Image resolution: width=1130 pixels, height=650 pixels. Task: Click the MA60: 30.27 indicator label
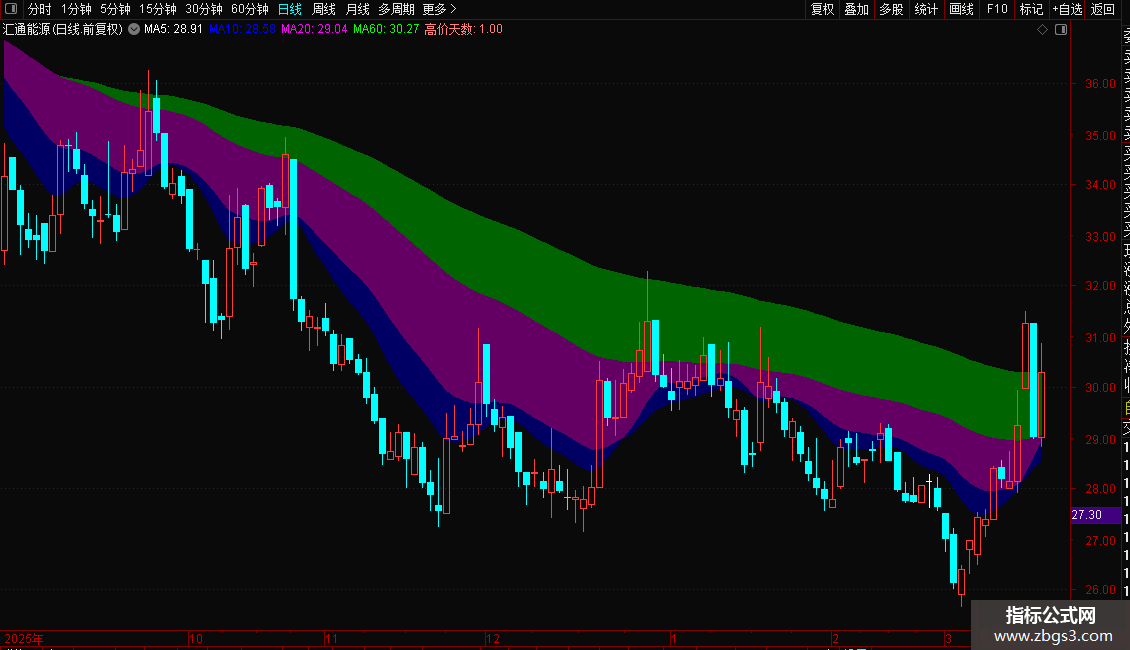[386, 30]
